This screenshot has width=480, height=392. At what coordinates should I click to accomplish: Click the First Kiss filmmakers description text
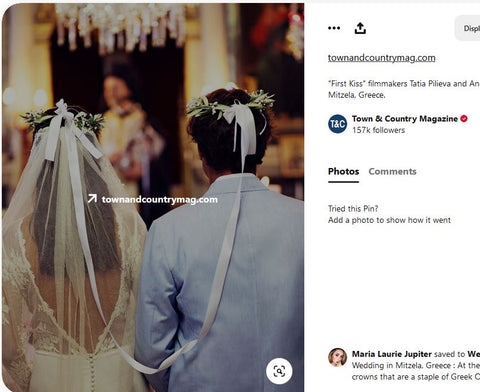[404, 89]
